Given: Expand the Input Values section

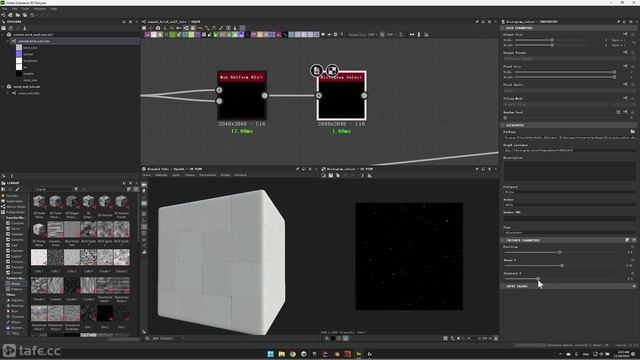Looking at the screenshot, I should [503, 287].
